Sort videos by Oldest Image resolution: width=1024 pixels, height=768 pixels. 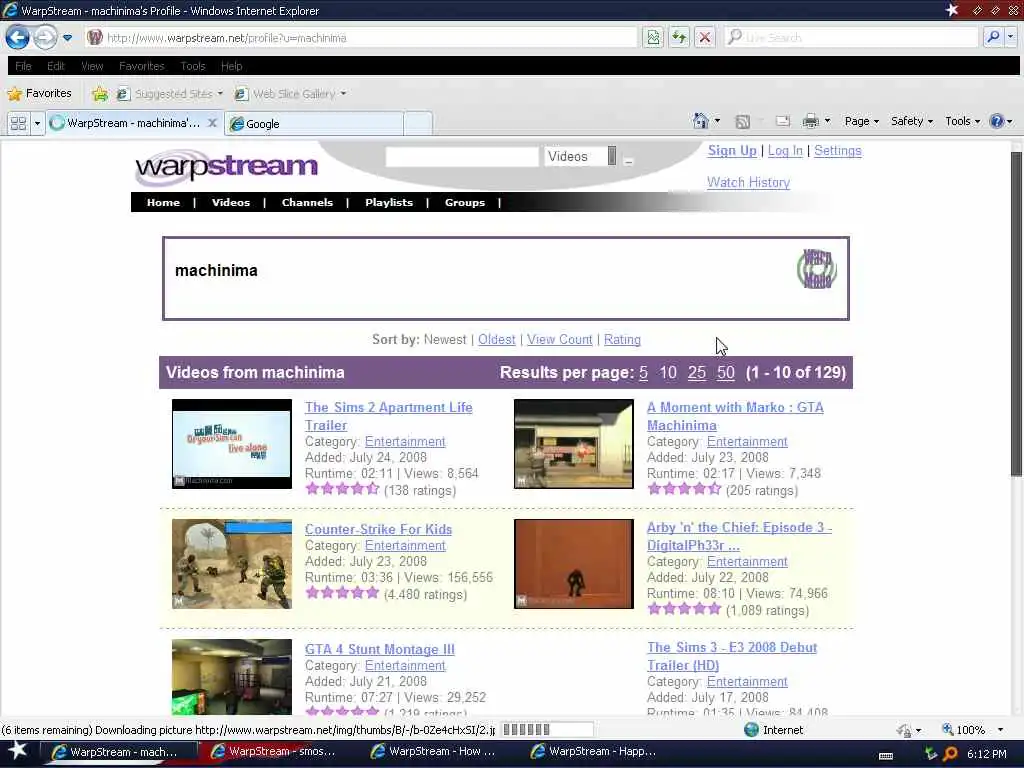(x=496, y=340)
